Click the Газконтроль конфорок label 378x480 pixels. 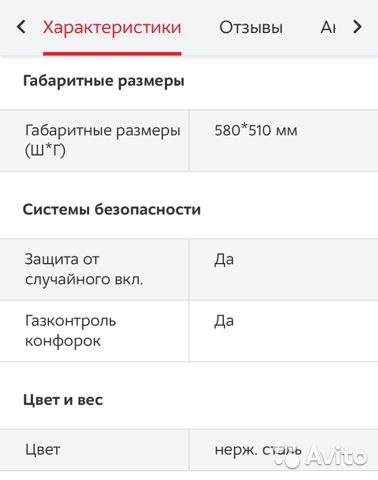click(x=70, y=331)
